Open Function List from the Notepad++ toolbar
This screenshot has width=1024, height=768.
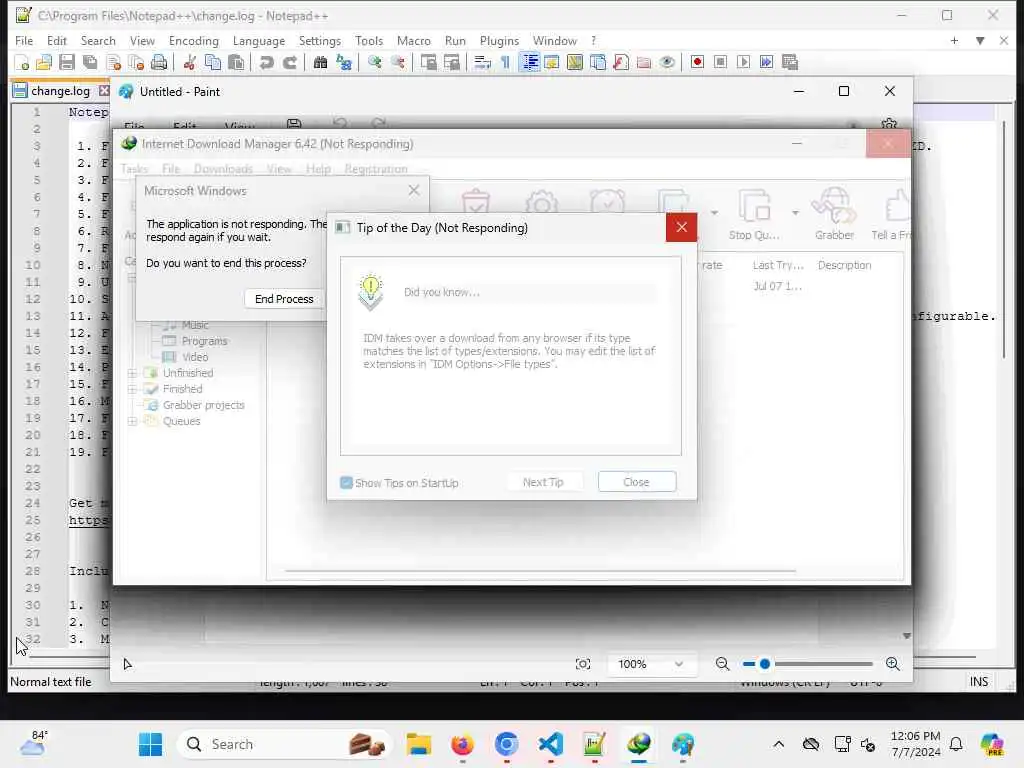[x=621, y=63]
